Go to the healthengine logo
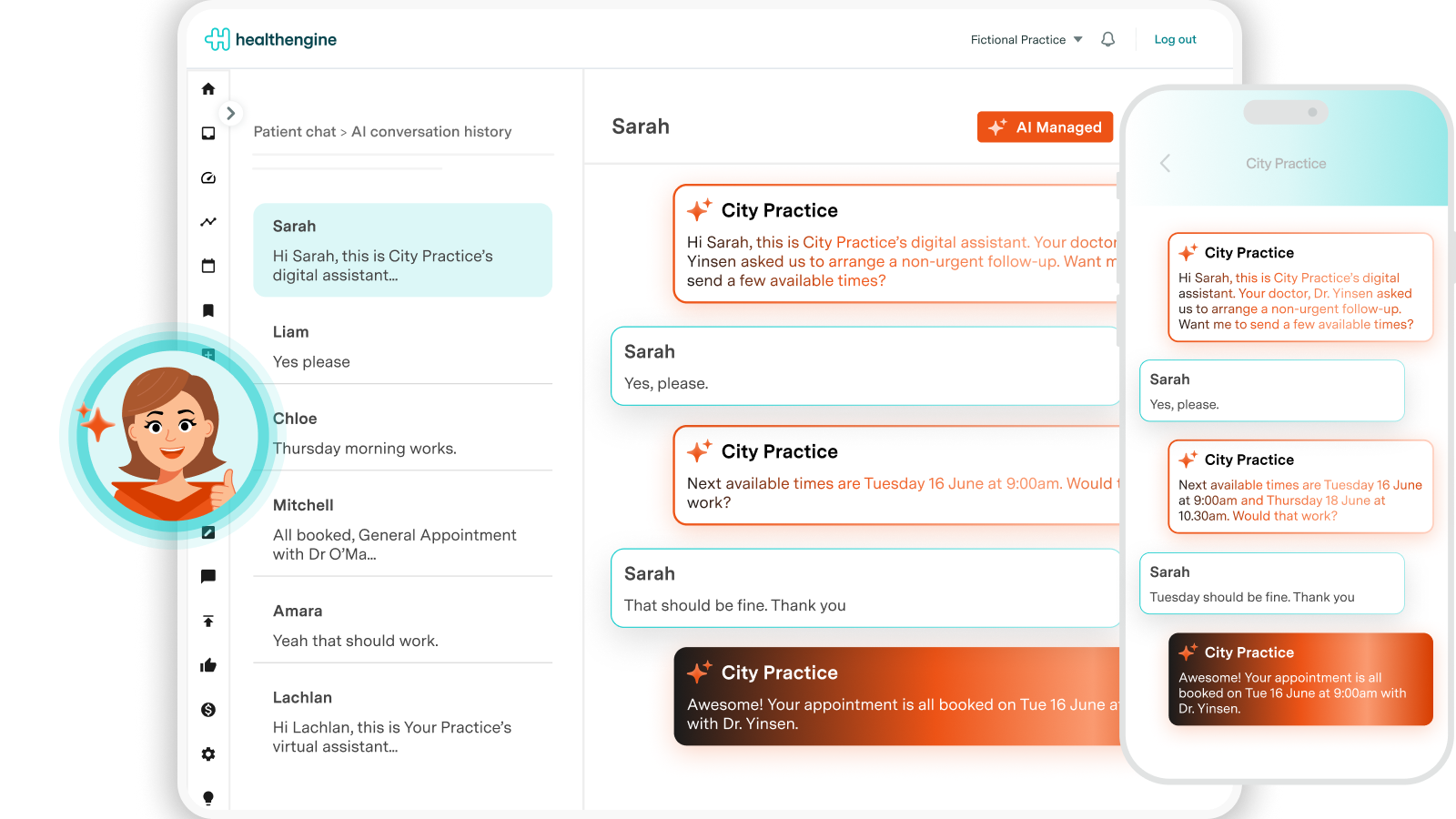The image size is (1456, 819). point(270,39)
